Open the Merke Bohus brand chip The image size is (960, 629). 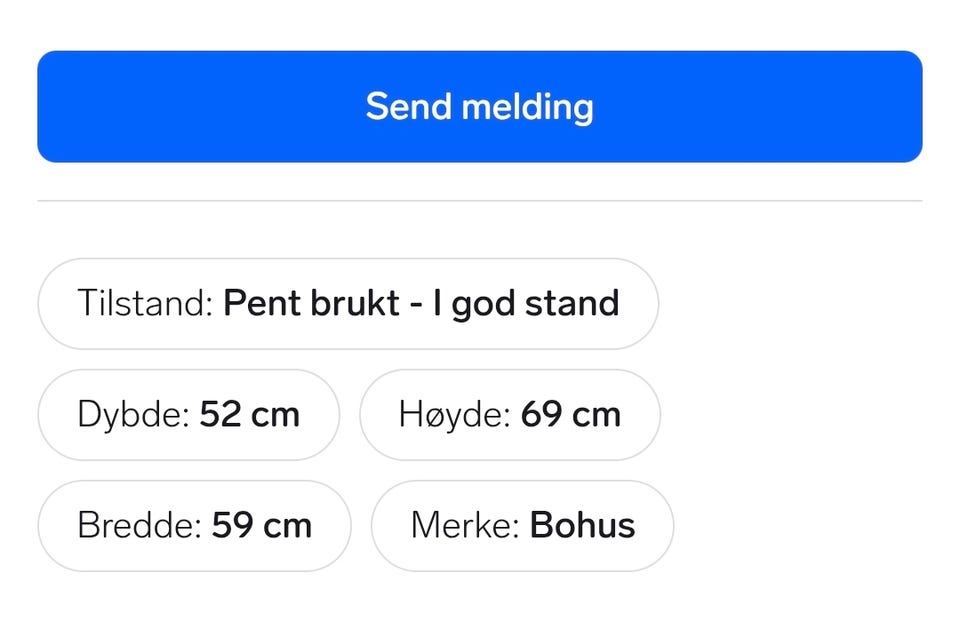click(522, 525)
